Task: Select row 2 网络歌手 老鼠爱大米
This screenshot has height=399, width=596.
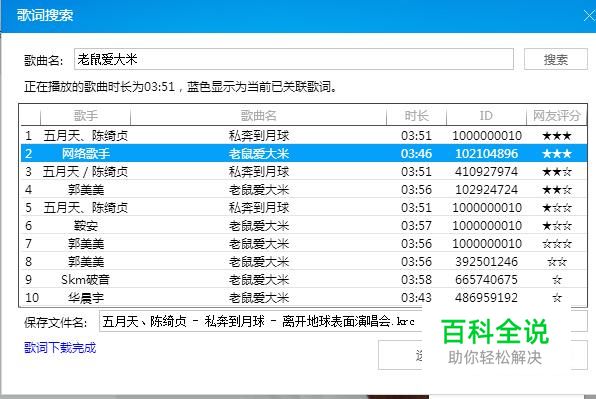Action: pos(304,154)
